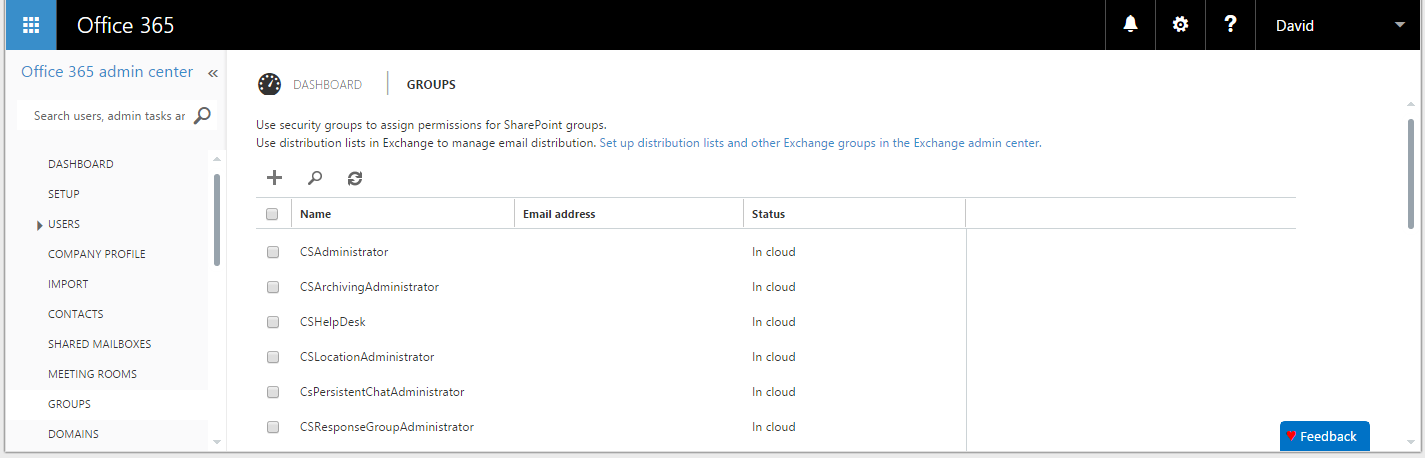Image resolution: width=1425 pixels, height=458 pixels.
Task: Check the CSLocationAdministrator row checkbox
Action: [272, 357]
